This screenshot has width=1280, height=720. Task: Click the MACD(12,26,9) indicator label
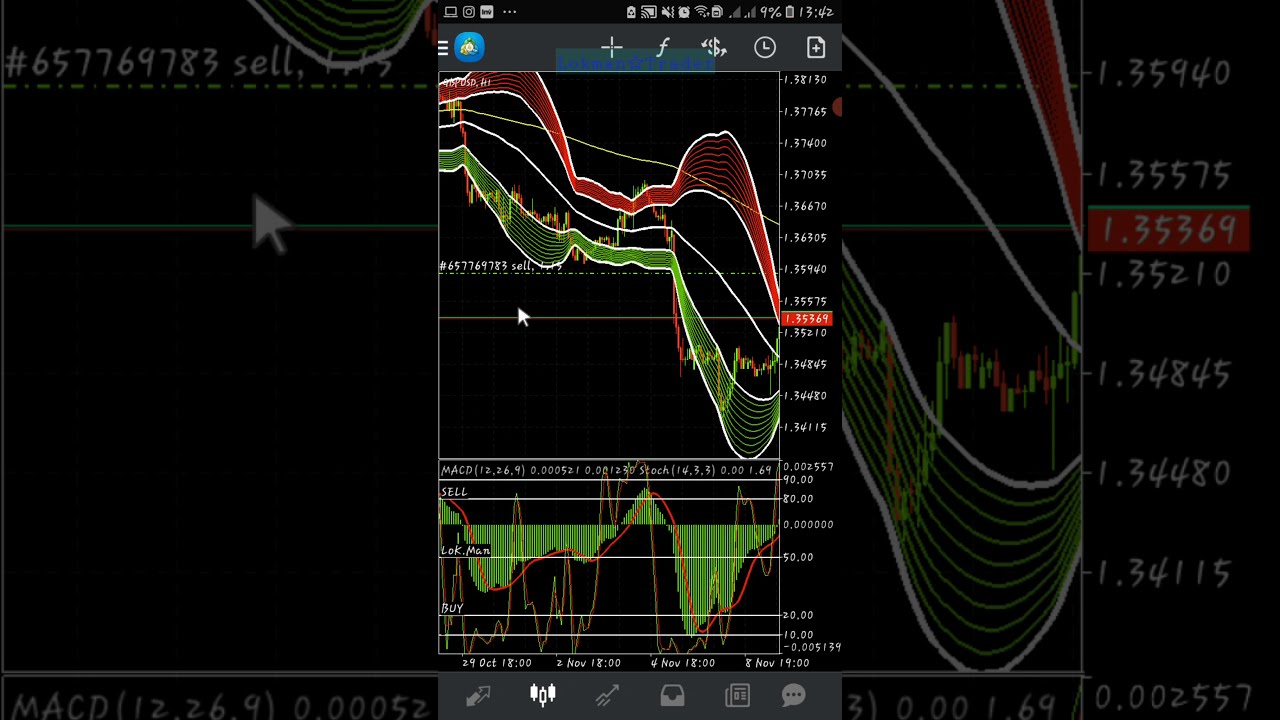(483, 470)
